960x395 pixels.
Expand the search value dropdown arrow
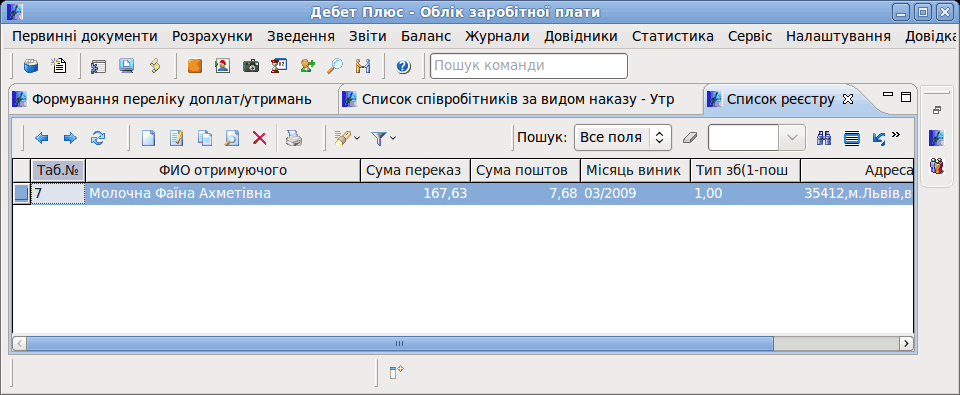(x=792, y=138)
